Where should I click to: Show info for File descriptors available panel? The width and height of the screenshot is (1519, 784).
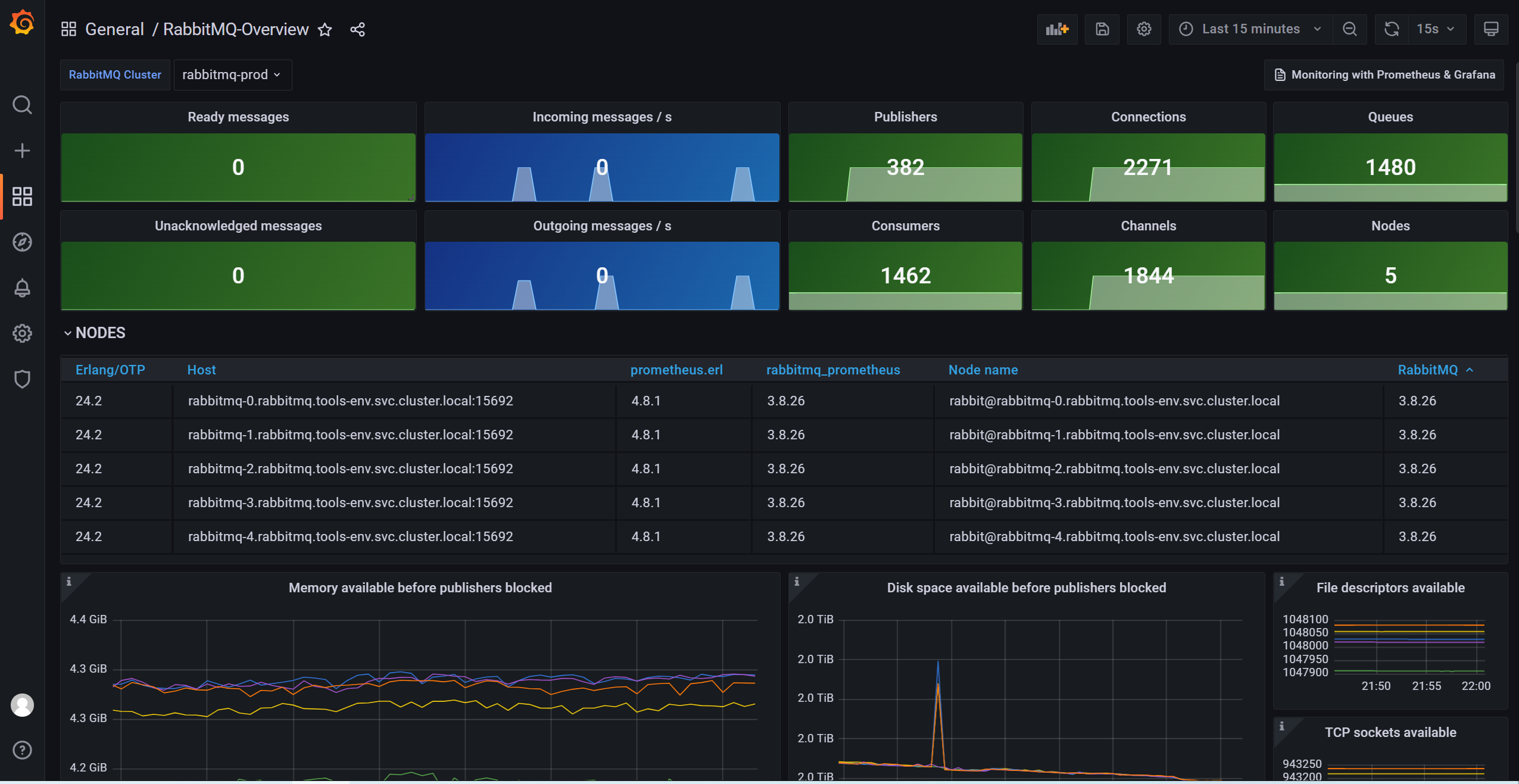click(1282, 581)
